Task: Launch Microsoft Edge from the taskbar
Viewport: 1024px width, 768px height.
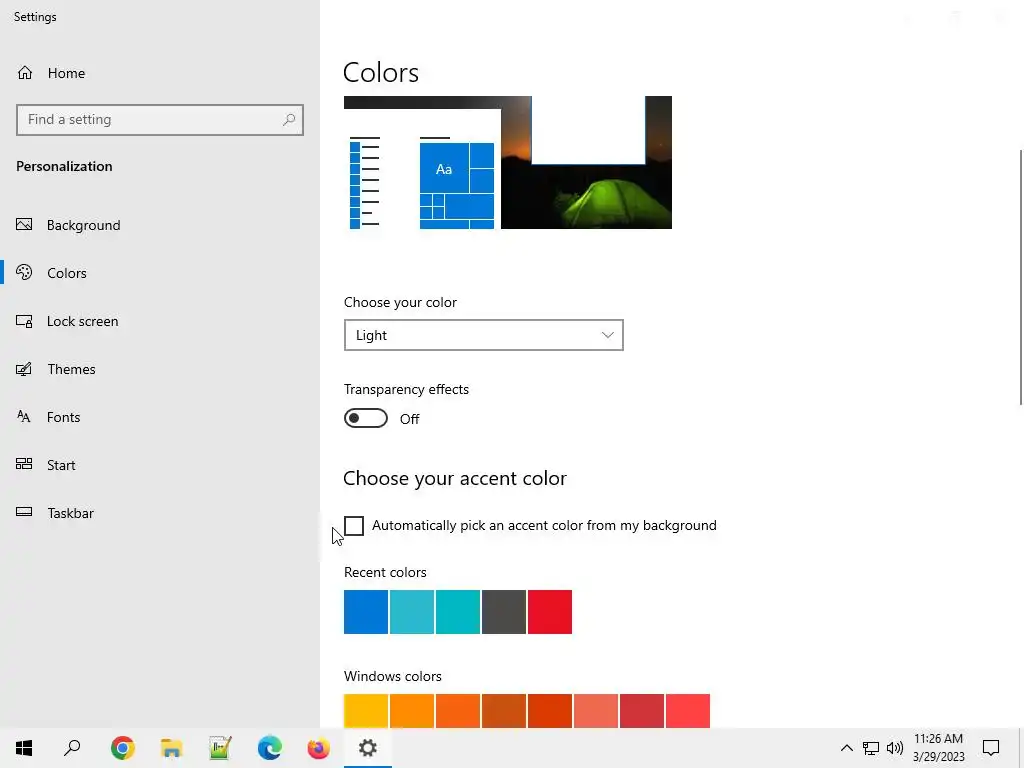Action: pos(270,748)
